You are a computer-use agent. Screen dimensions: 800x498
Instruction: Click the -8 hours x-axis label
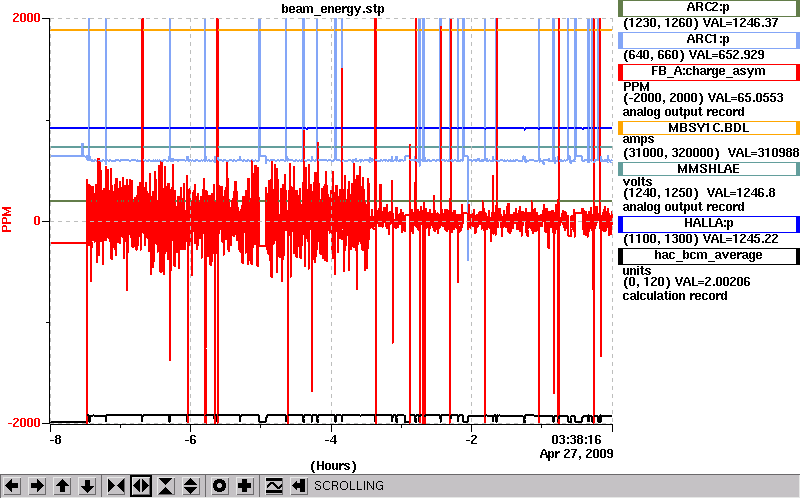coord(55,439)
